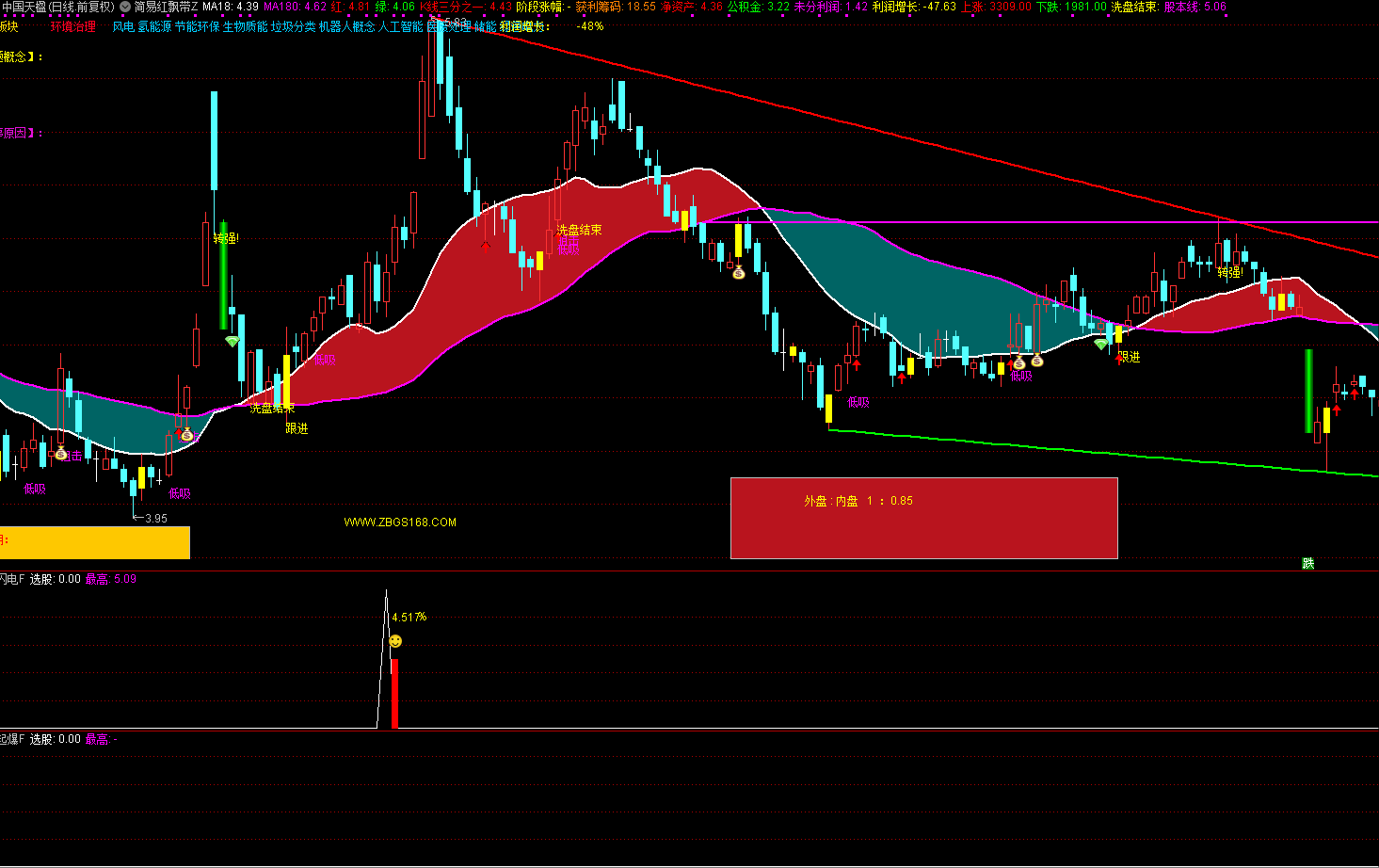Image resolution: width=1379 pixels, height=868 pixels.
Task: Click the green diamond icon below the 转强! bar
Action: [x=232, y=342]
